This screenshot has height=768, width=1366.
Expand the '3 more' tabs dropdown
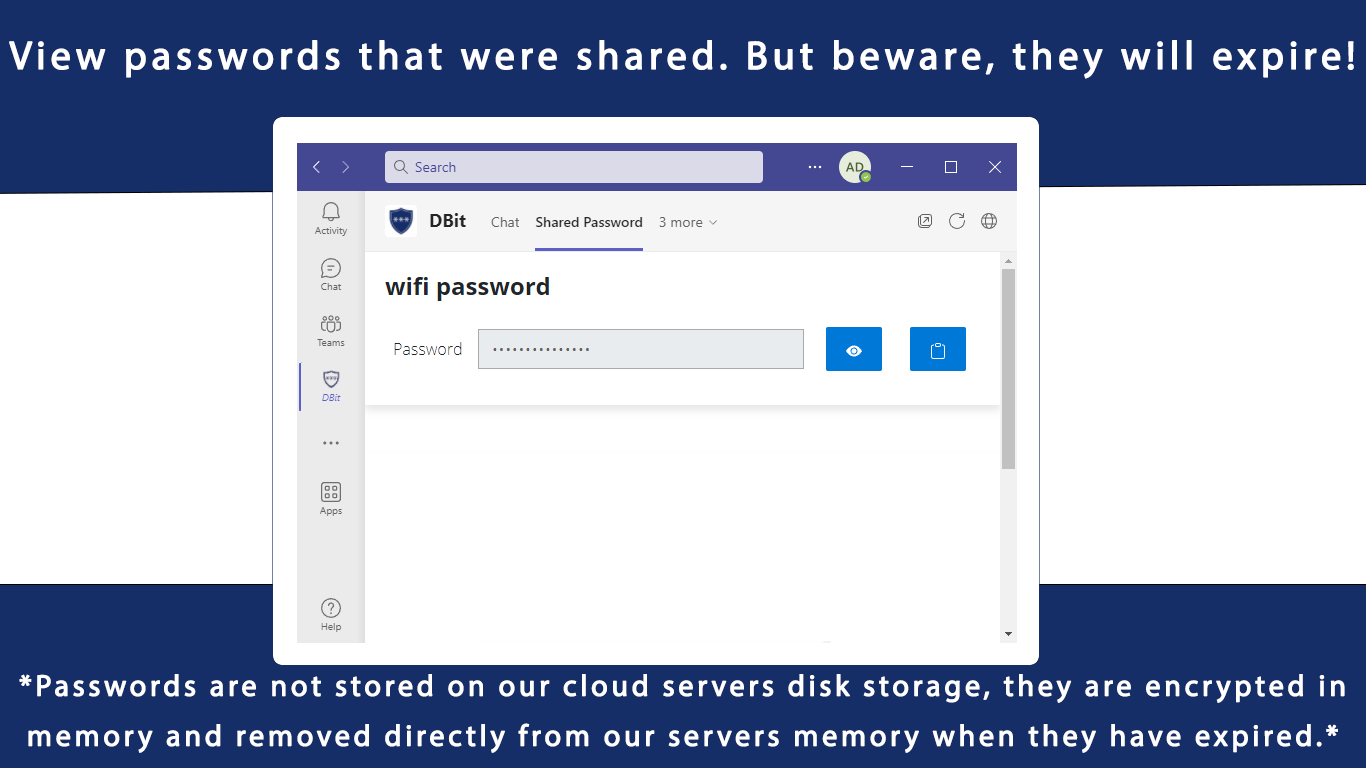pos(688,222)
